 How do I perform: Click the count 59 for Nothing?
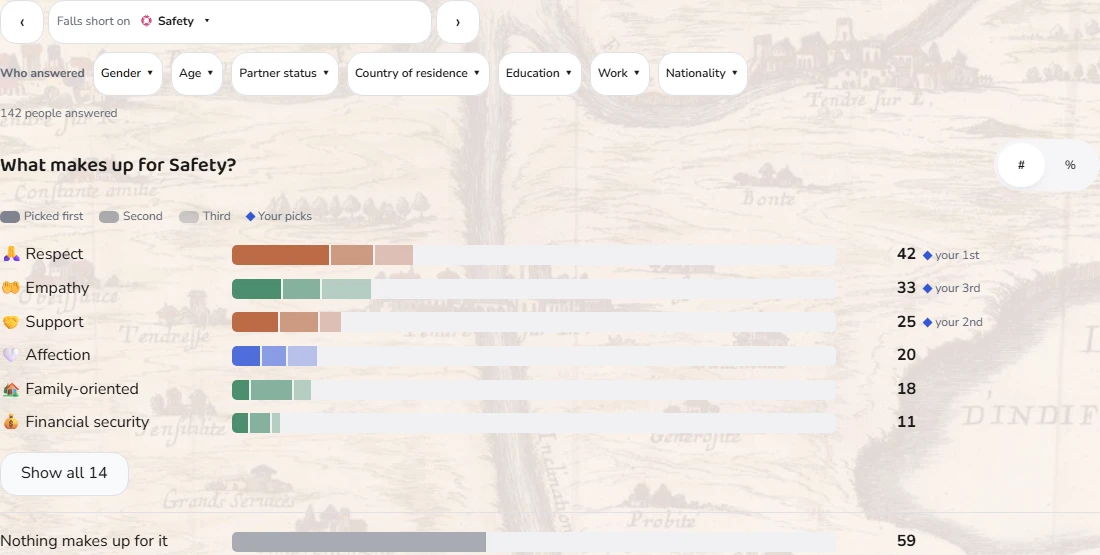pos(906,541)
